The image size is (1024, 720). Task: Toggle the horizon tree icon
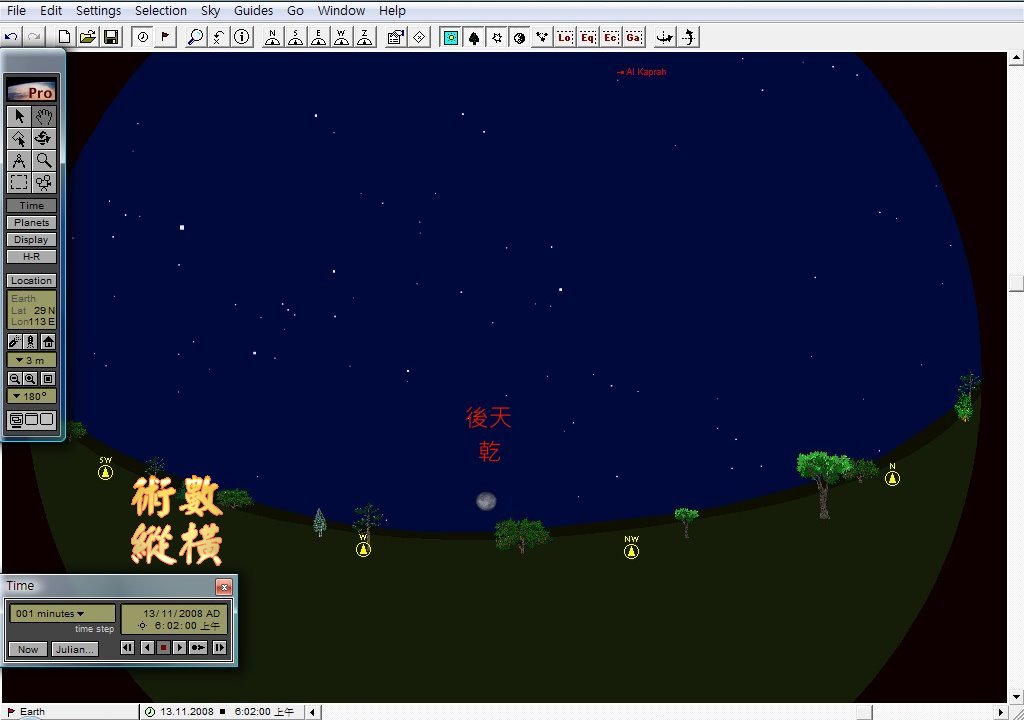click(474, 37)
